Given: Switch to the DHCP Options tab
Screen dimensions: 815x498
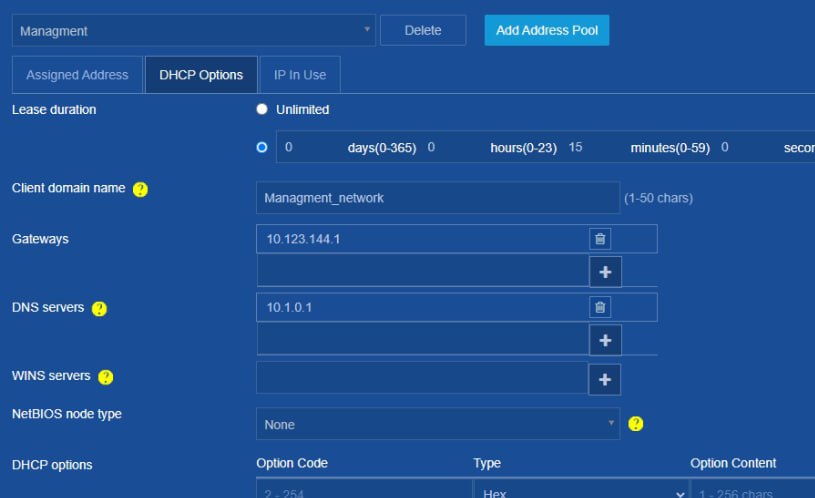Looking at the screenshot, I should coord(201,75).
